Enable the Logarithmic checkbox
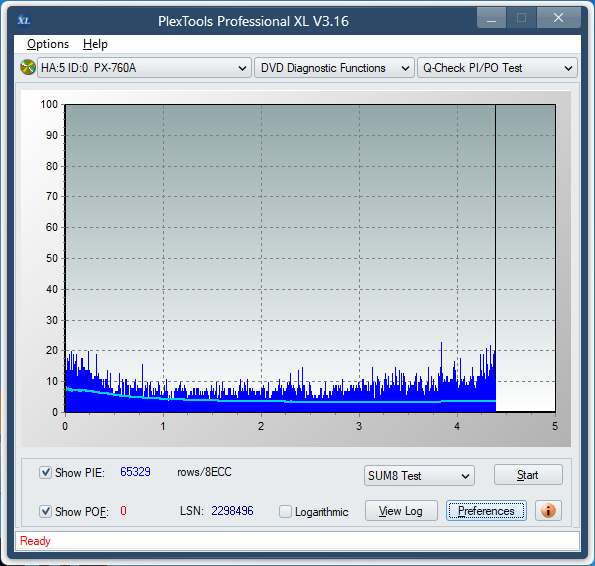Screen dimensions: 595x566 coord(285,511)
